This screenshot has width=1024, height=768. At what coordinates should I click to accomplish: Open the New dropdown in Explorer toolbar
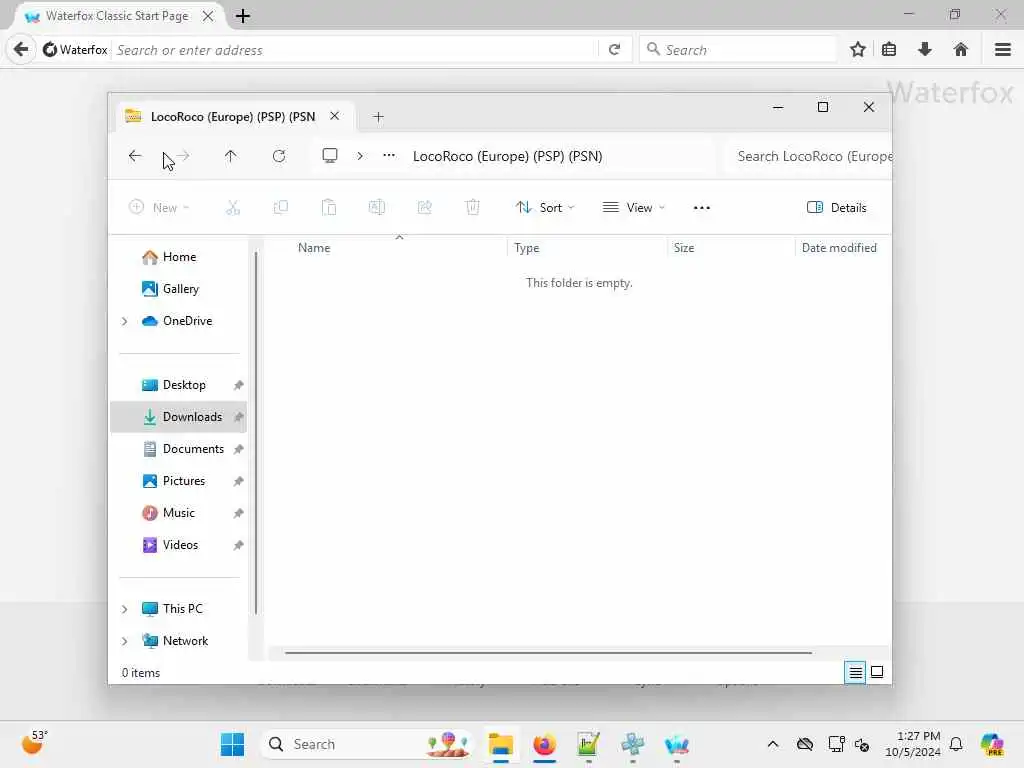coord(159,208)
